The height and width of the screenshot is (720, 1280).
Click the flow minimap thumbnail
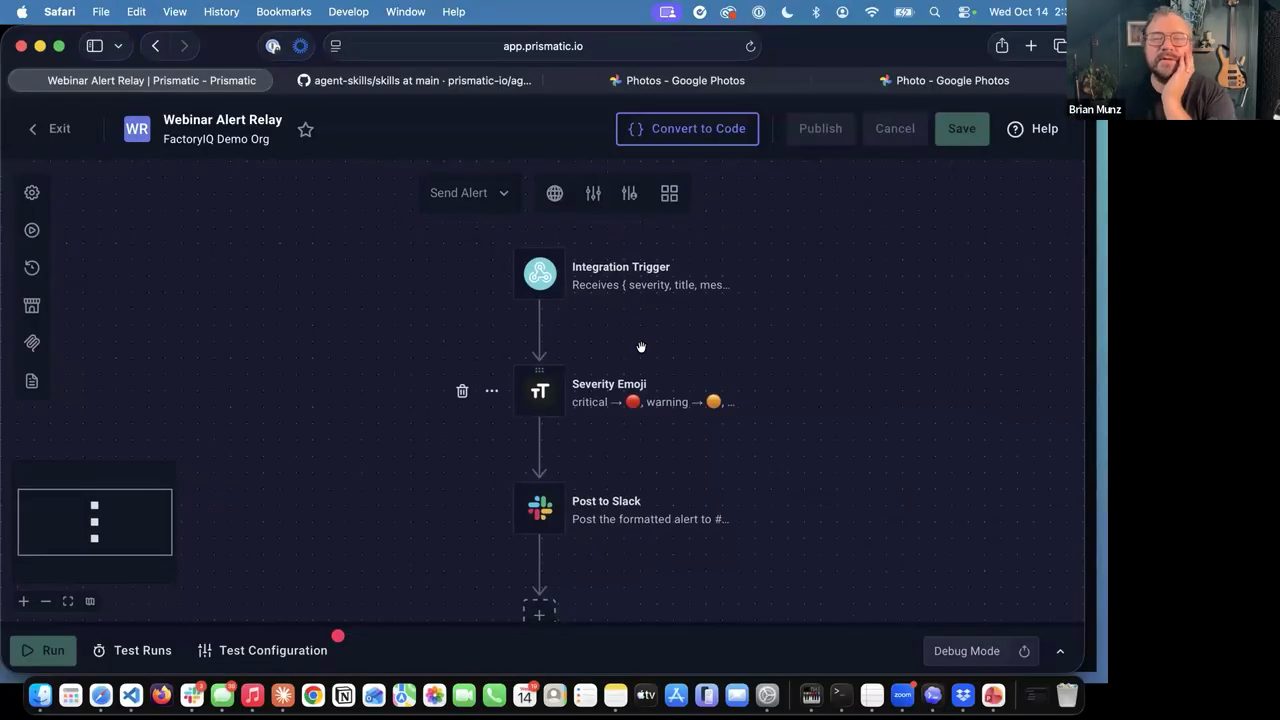tap(95, 522)
